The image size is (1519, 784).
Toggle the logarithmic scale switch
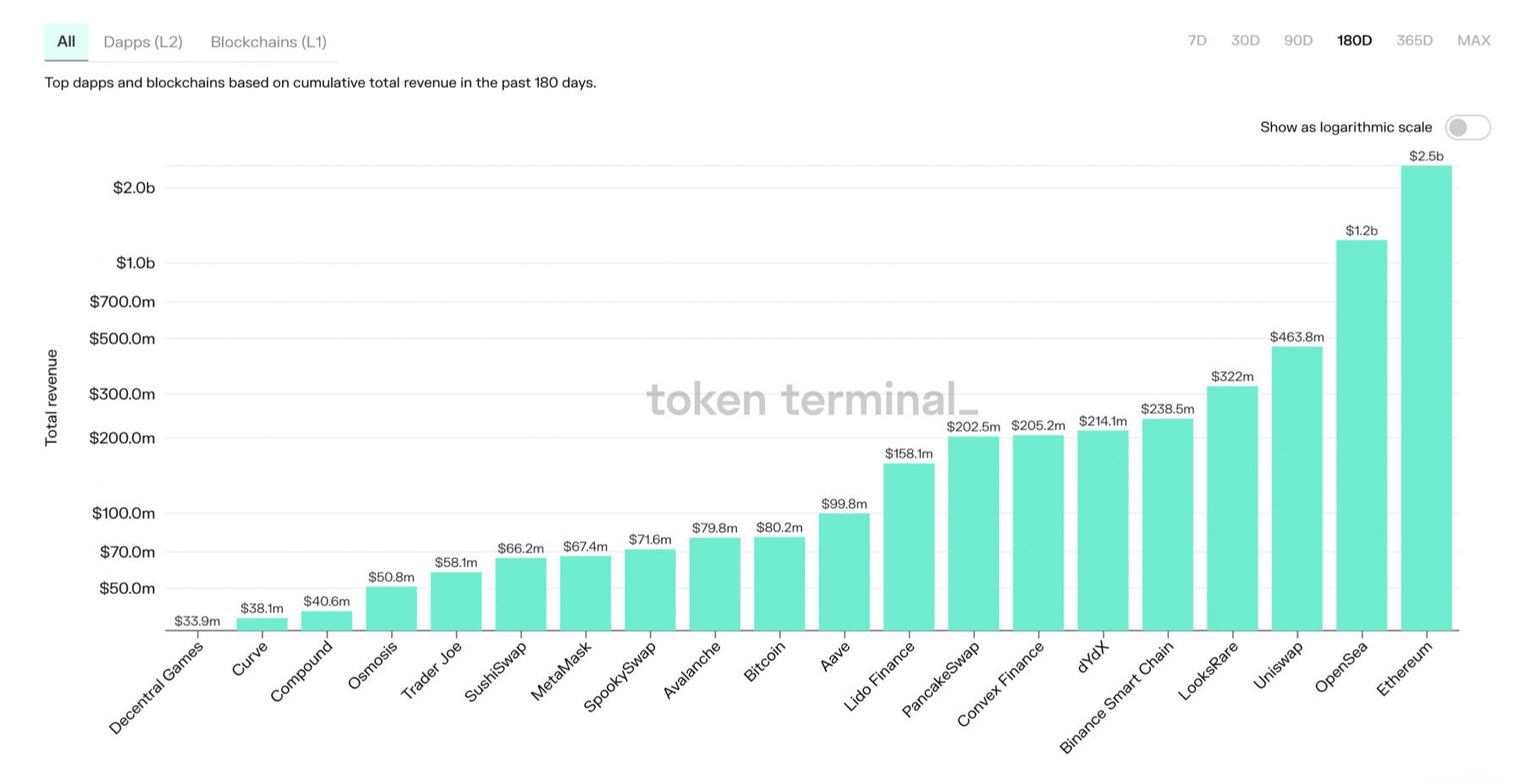[x=1467, y=127]
